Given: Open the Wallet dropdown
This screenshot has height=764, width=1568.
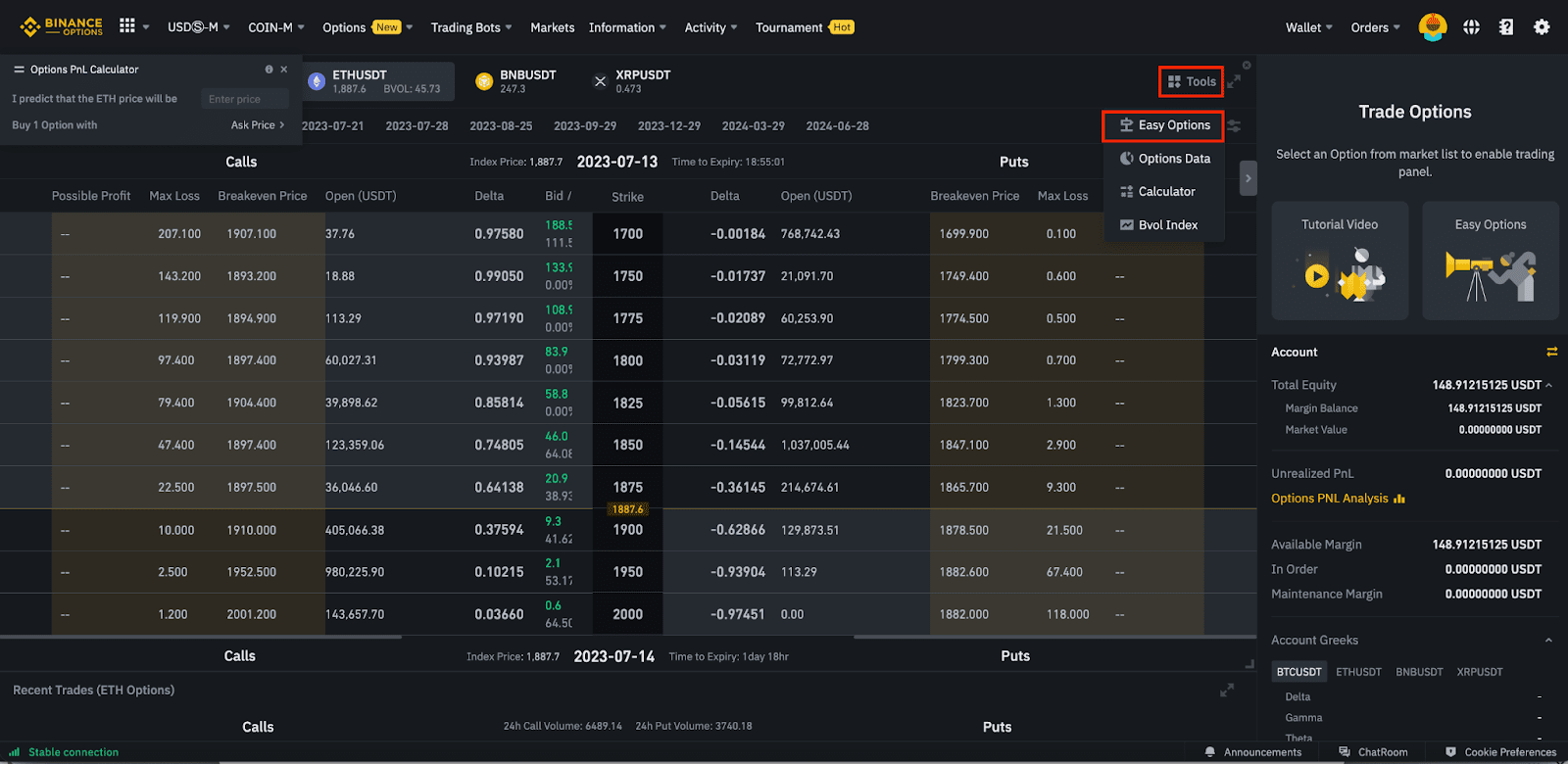Looking at the screenshot, I should coord(1308,27).
